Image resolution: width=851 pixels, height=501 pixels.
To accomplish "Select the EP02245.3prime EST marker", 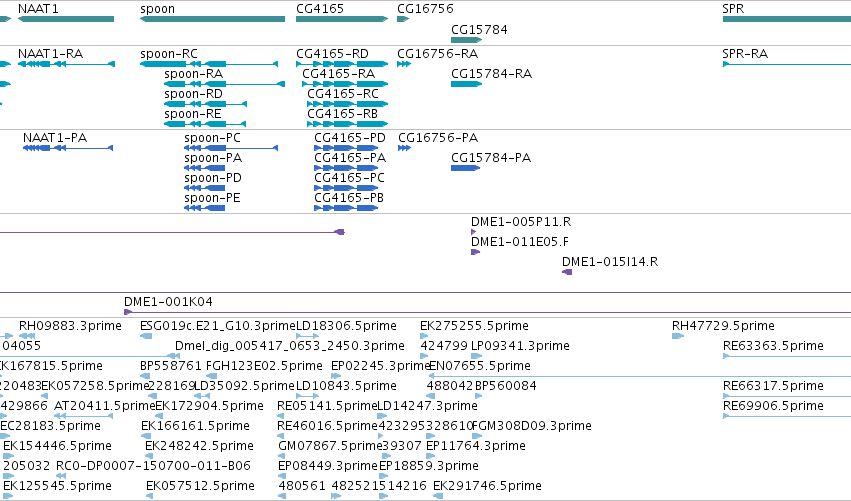I will [x=336, y=376].
